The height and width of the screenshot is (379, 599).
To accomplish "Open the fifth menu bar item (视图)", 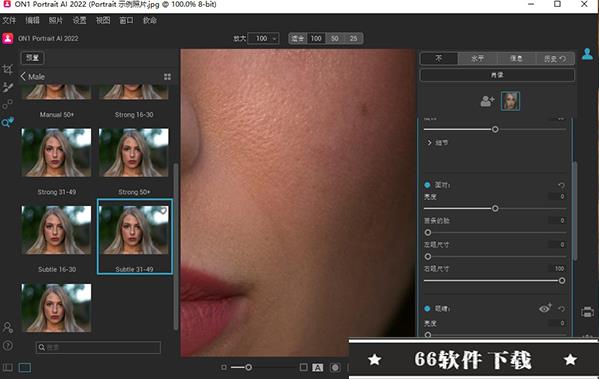I will 103,20.
